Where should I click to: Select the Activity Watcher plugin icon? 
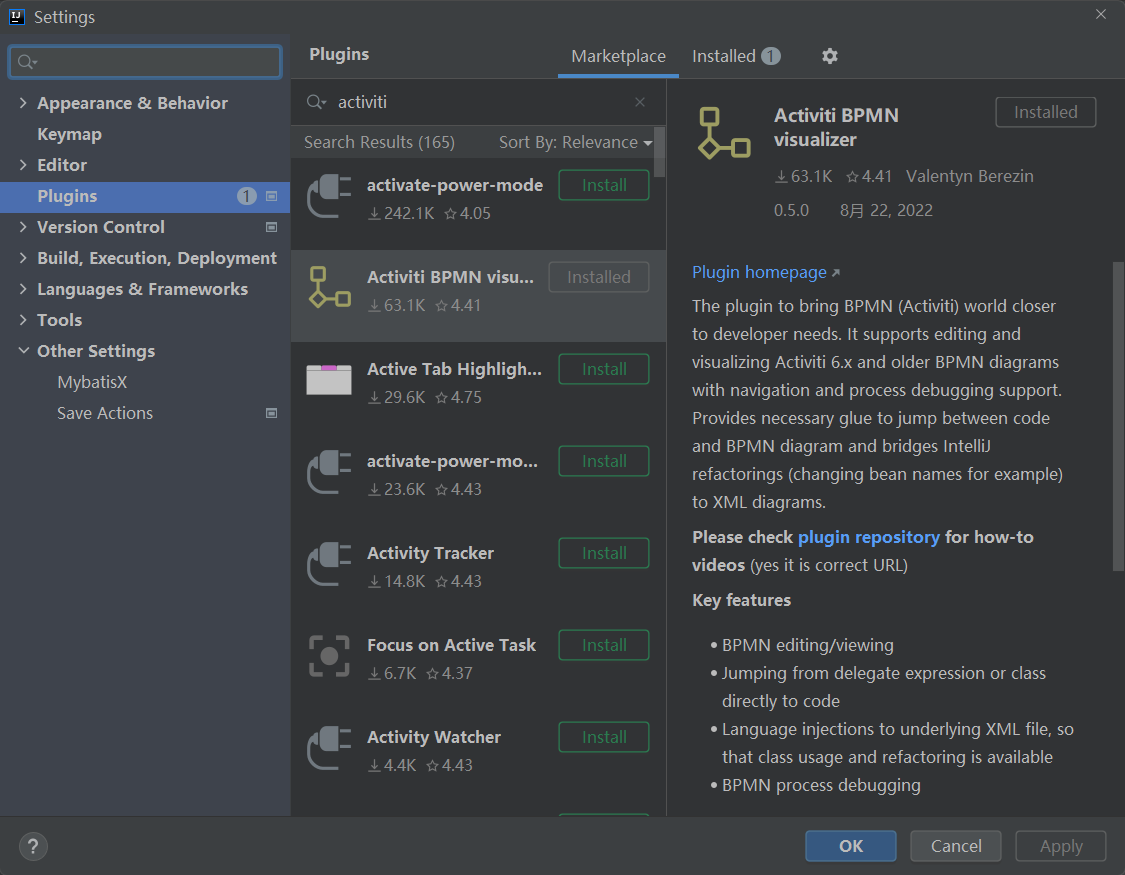(329, 748)
